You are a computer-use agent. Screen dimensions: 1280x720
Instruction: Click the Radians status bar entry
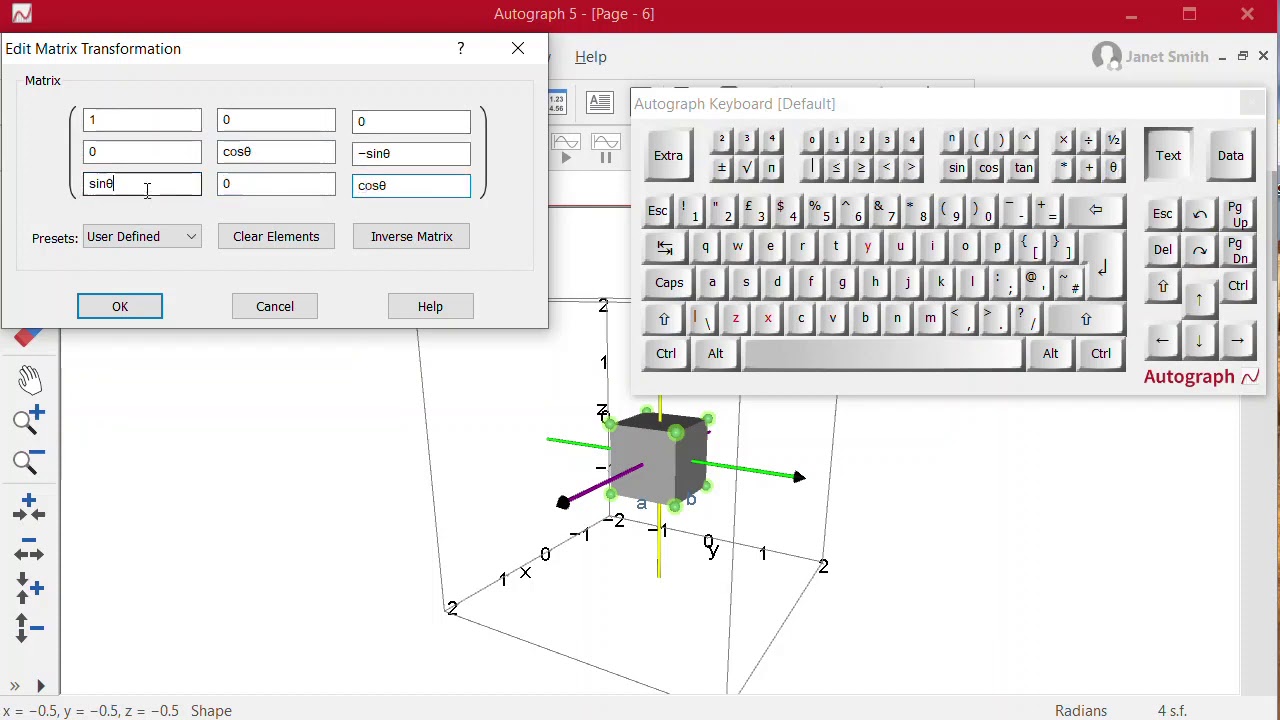[1081, 711]
